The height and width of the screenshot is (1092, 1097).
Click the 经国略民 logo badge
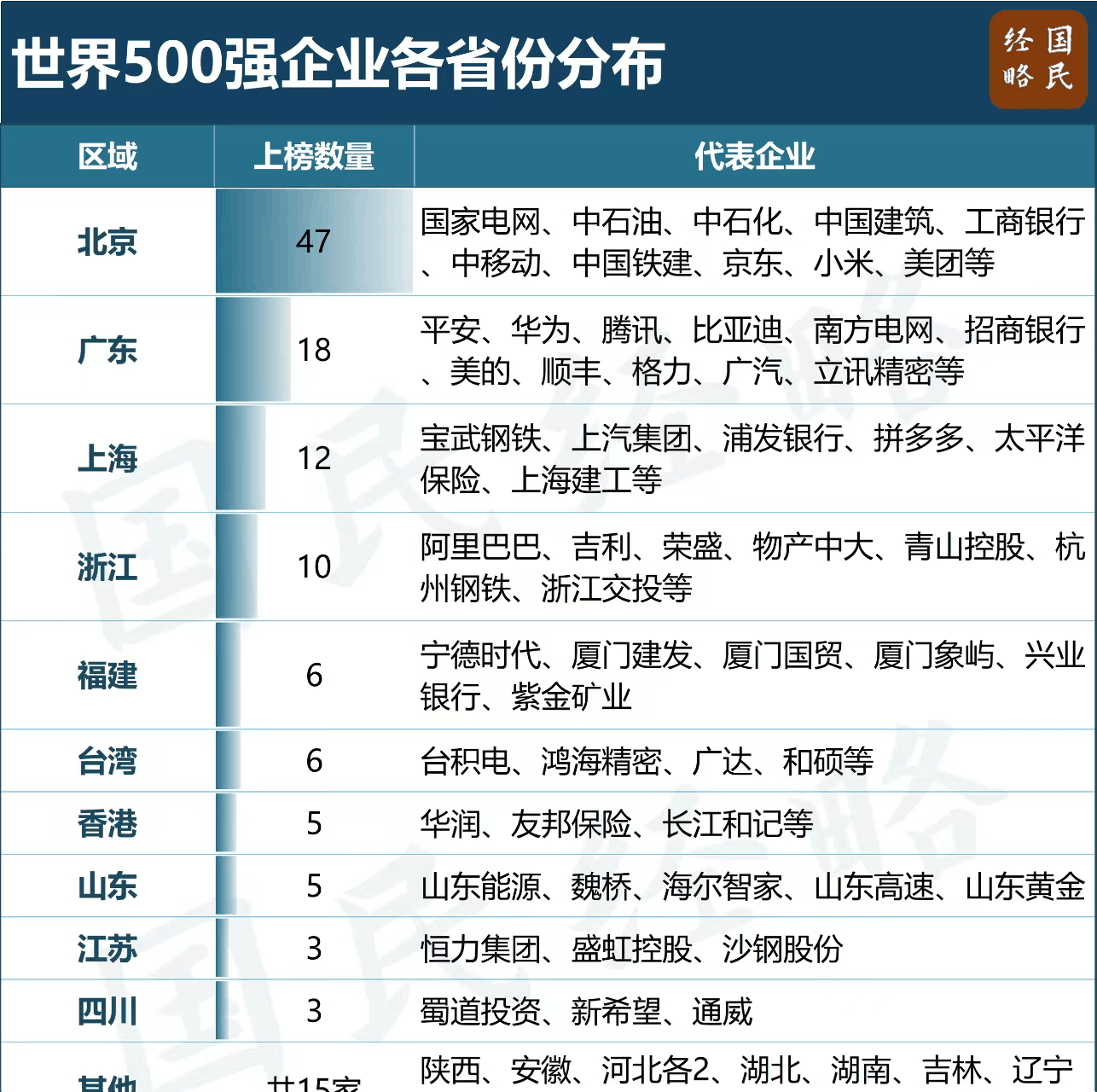point(1038,61)
